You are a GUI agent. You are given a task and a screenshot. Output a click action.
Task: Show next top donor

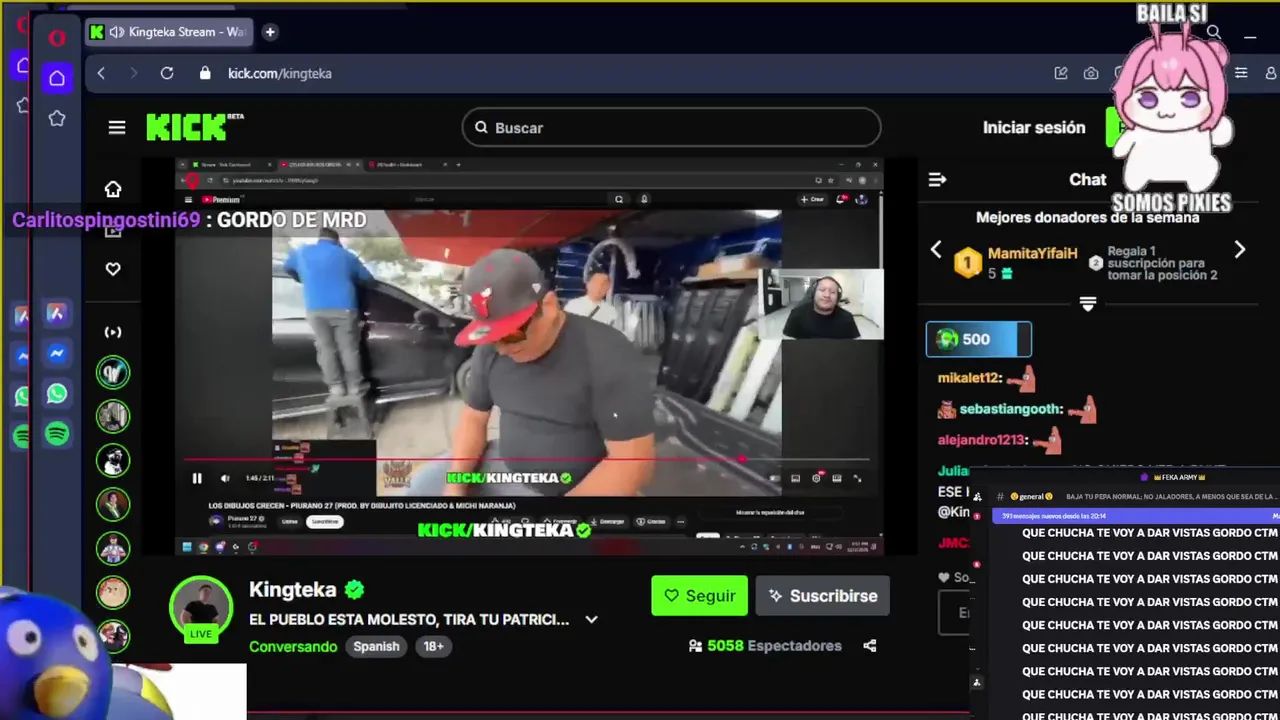click(1240, 250)
